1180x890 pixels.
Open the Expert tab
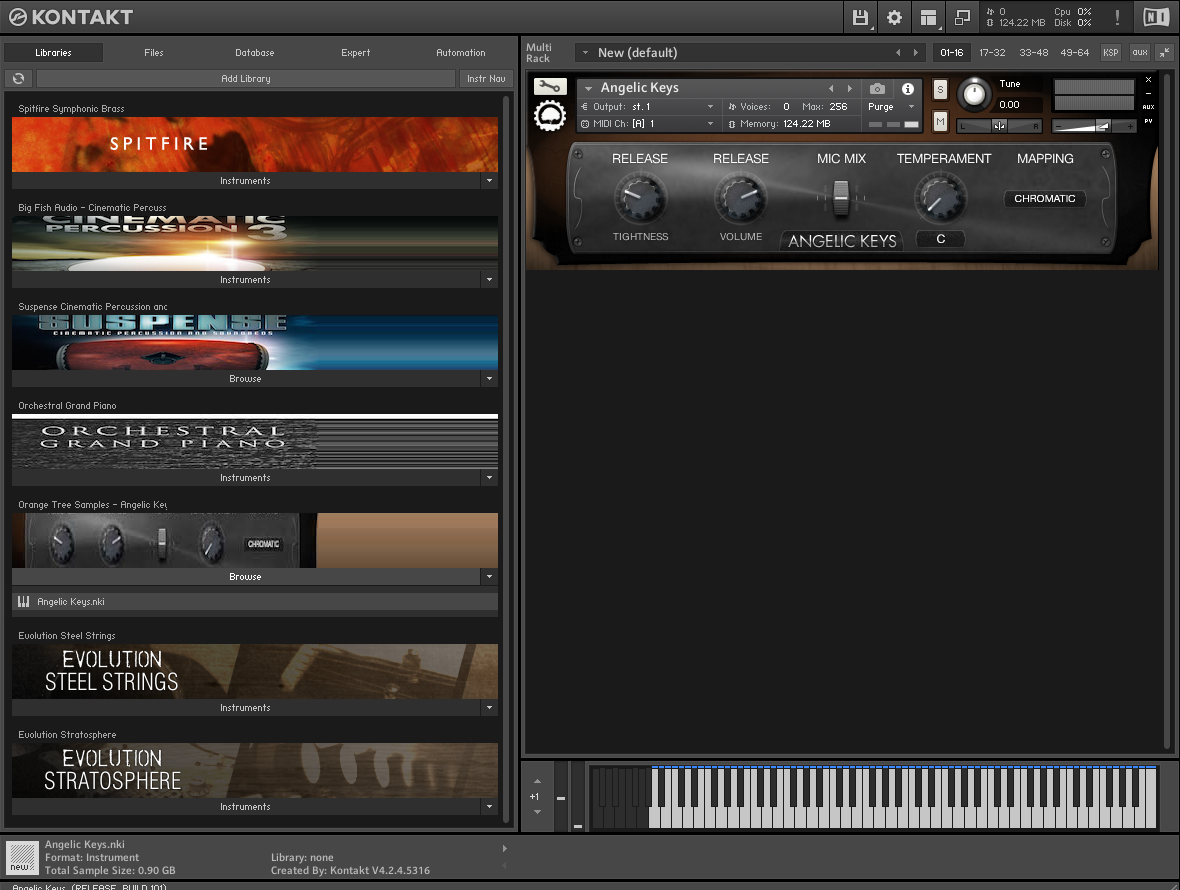click(x=355, y=53)
